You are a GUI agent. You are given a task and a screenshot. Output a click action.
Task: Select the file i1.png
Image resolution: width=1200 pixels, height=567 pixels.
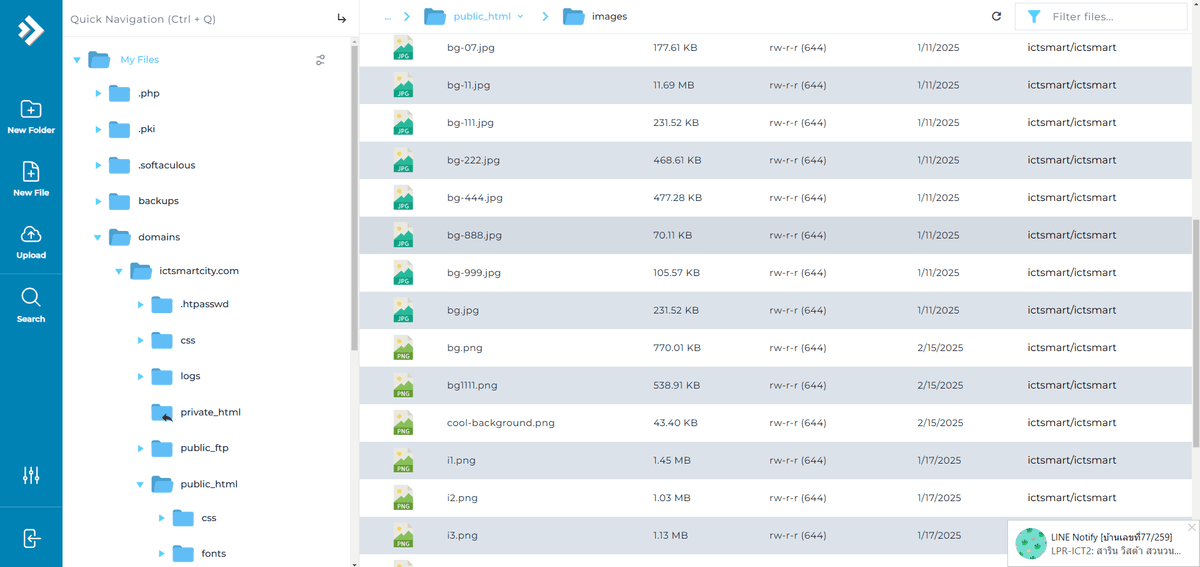click(461, 460)
